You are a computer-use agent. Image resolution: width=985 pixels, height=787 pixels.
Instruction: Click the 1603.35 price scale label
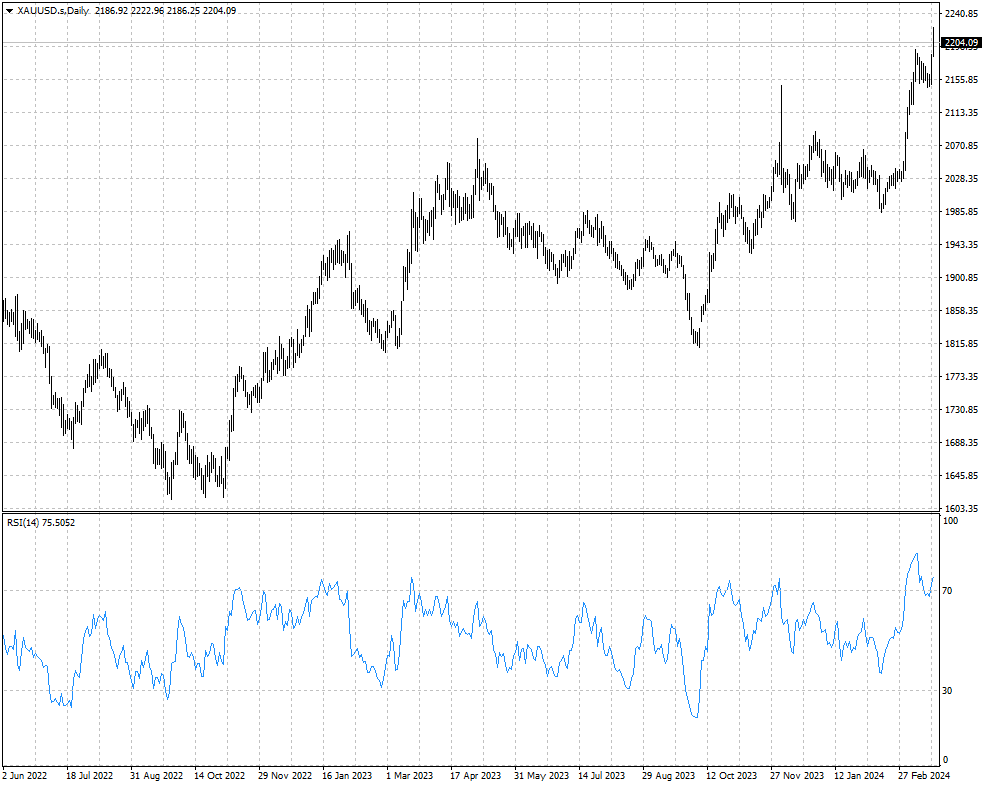[960, 509]
